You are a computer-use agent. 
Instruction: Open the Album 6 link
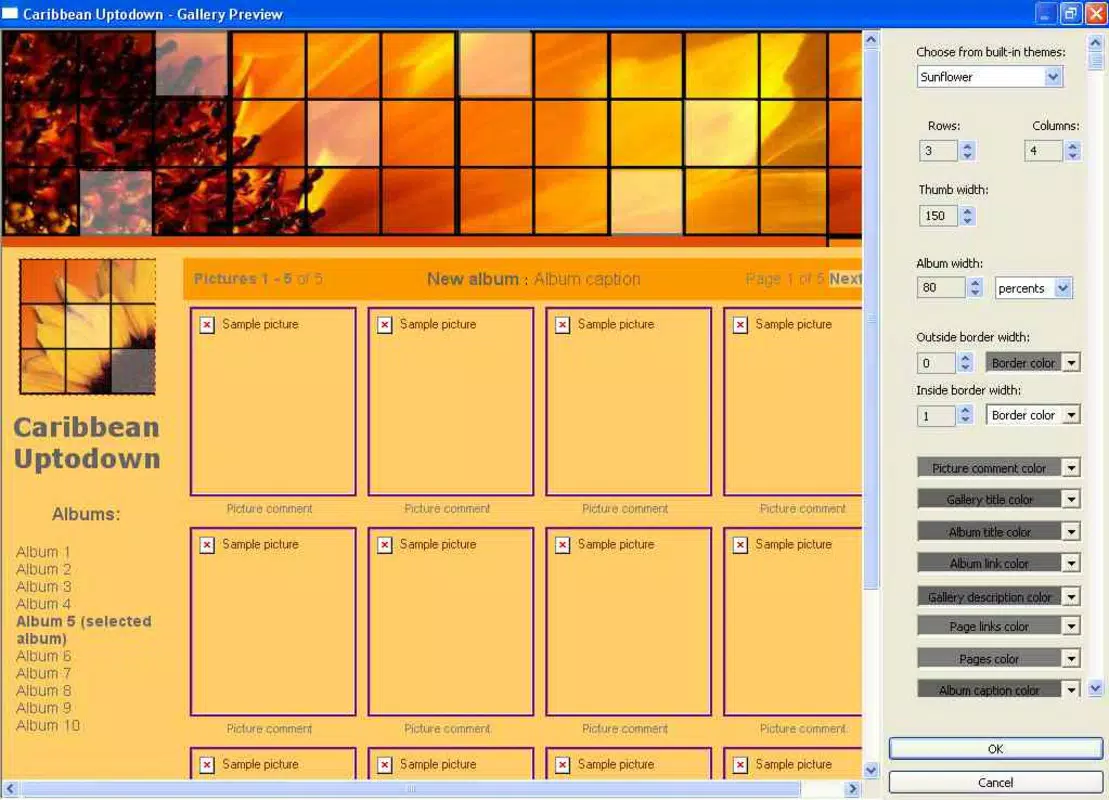tap(43, 656)
